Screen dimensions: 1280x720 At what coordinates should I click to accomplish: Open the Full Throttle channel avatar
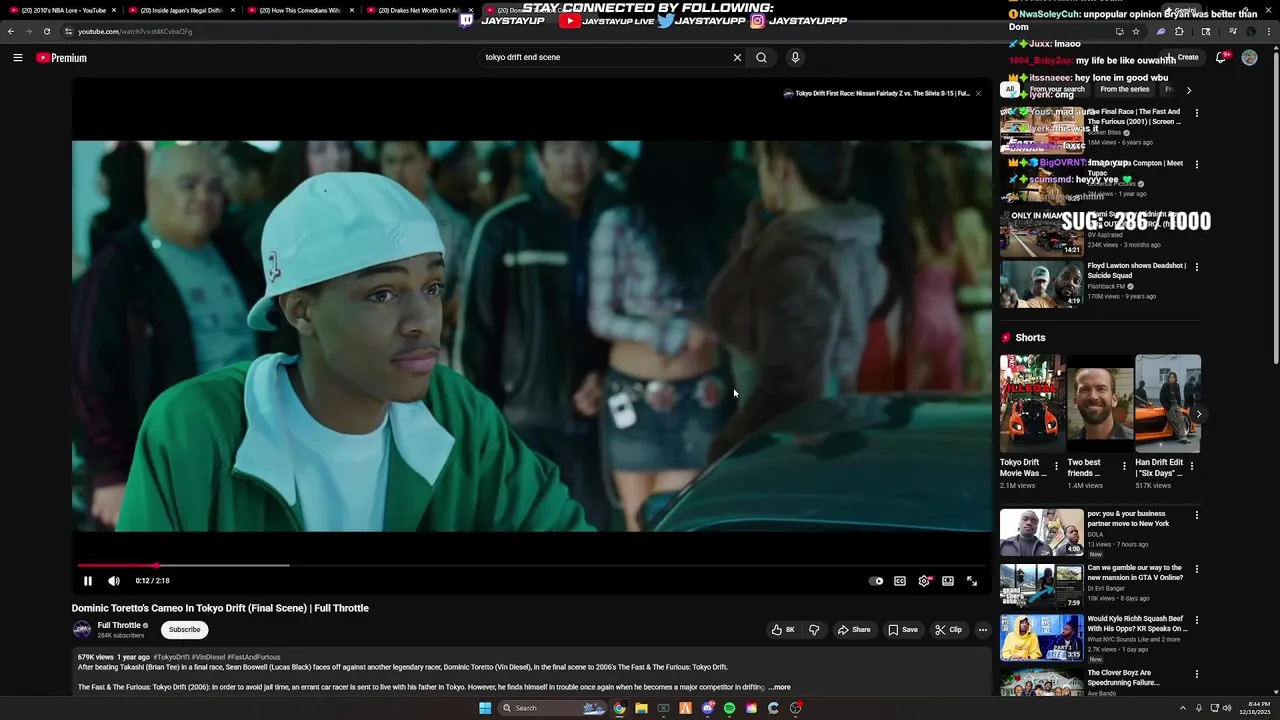82,630
